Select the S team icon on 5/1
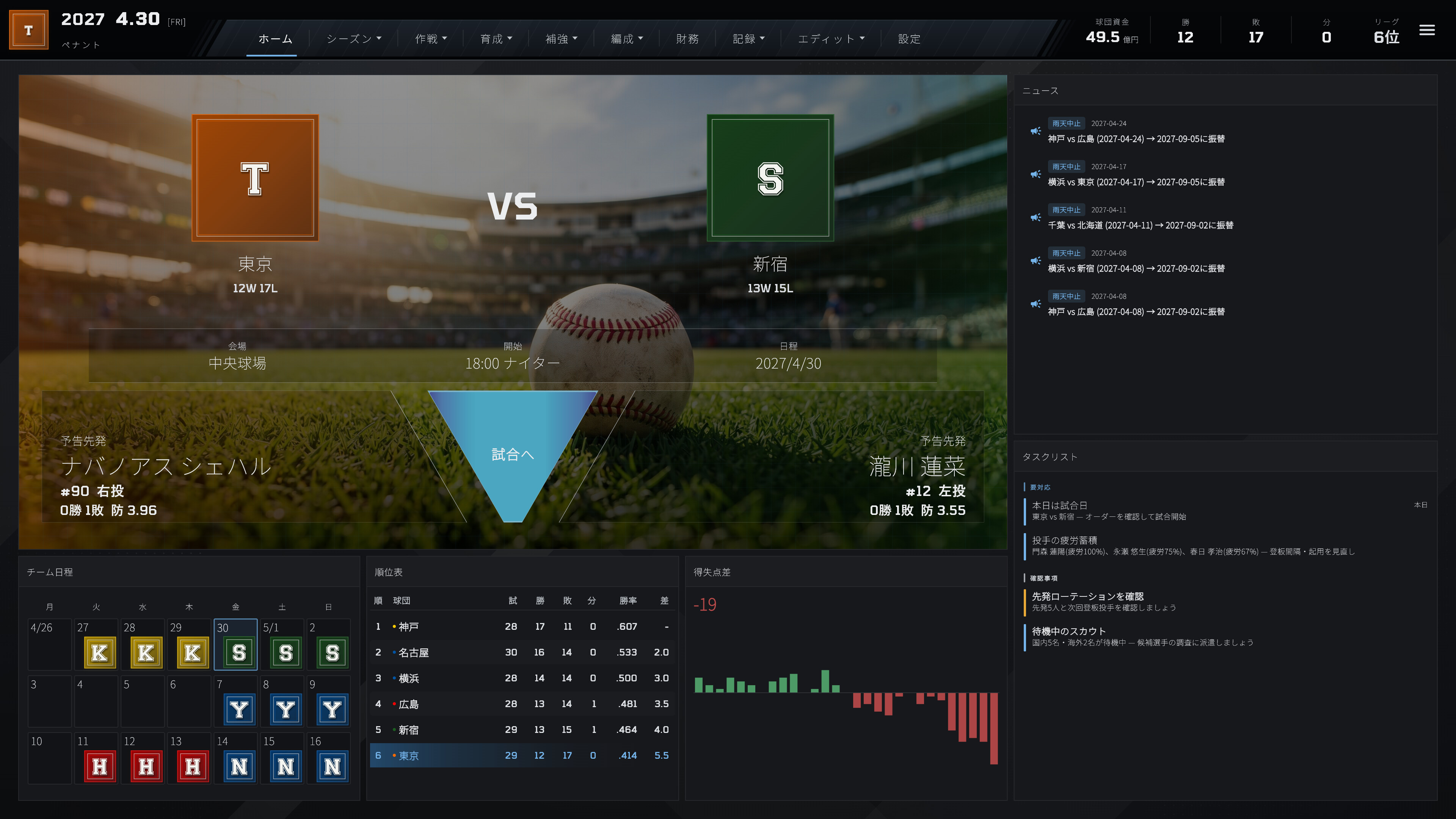The width and height of the screenshot is (1456, 819). (286, 653)
